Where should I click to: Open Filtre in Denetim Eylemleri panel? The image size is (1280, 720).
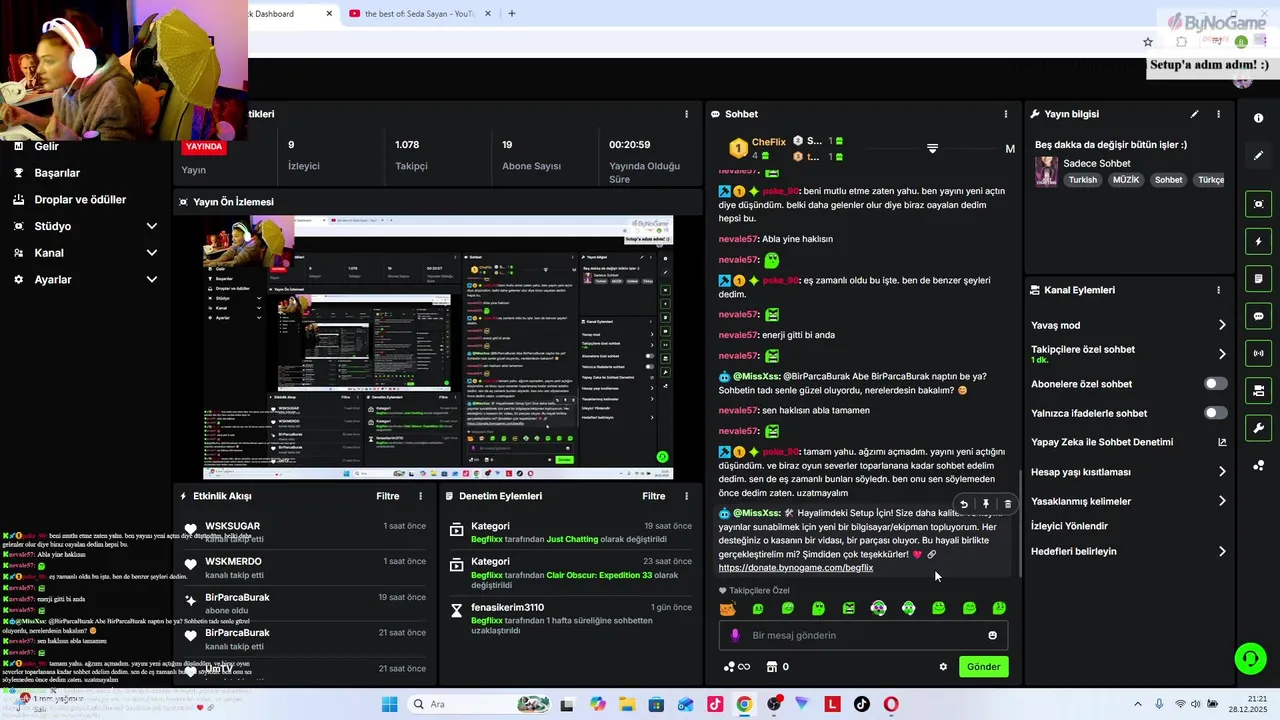(x=654, y=496)
